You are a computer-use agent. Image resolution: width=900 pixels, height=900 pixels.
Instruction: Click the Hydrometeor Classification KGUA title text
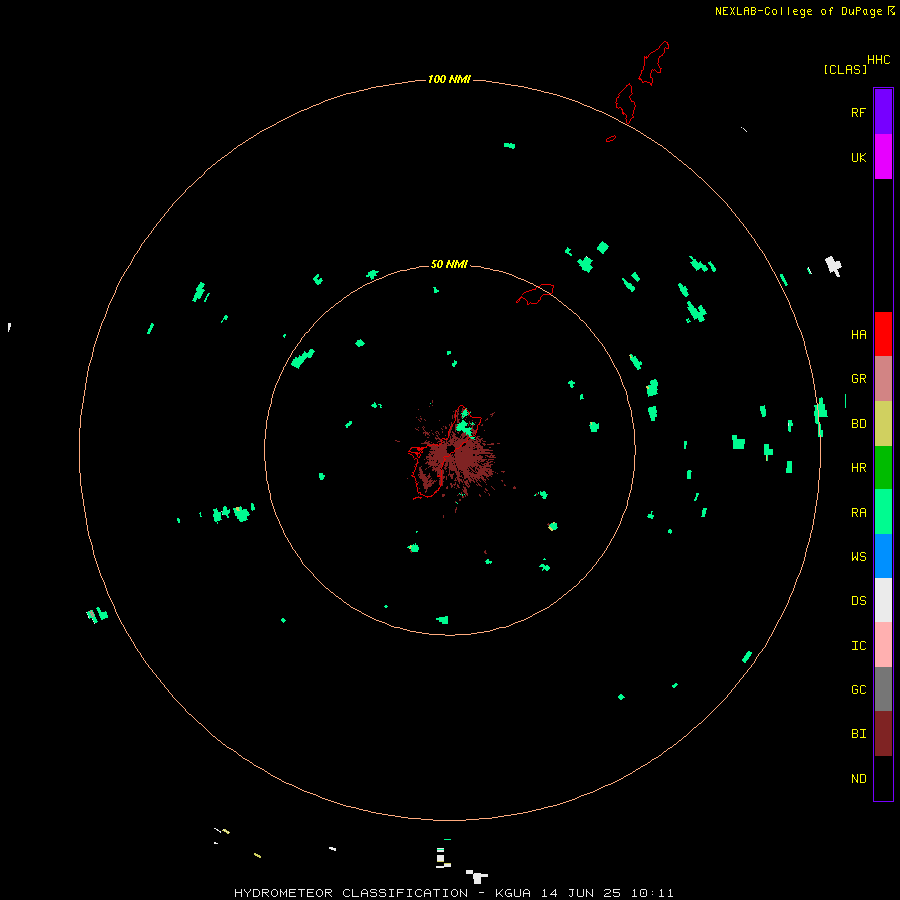(453, 893)
